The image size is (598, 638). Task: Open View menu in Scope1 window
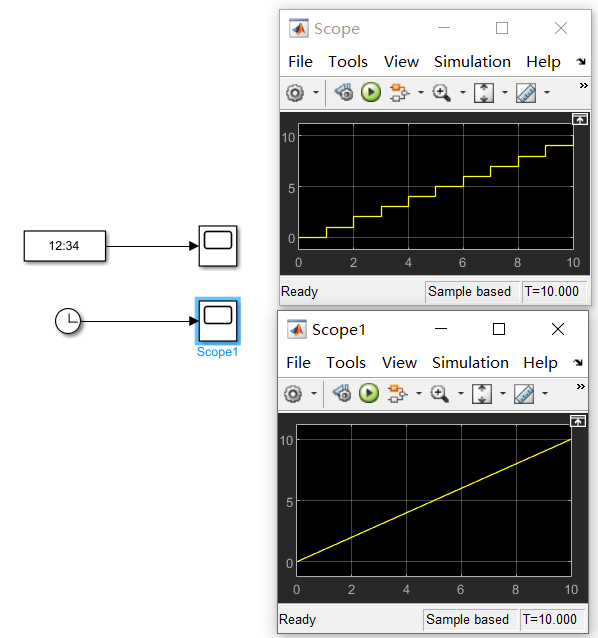pyautogui.click(x=399, y=363)
